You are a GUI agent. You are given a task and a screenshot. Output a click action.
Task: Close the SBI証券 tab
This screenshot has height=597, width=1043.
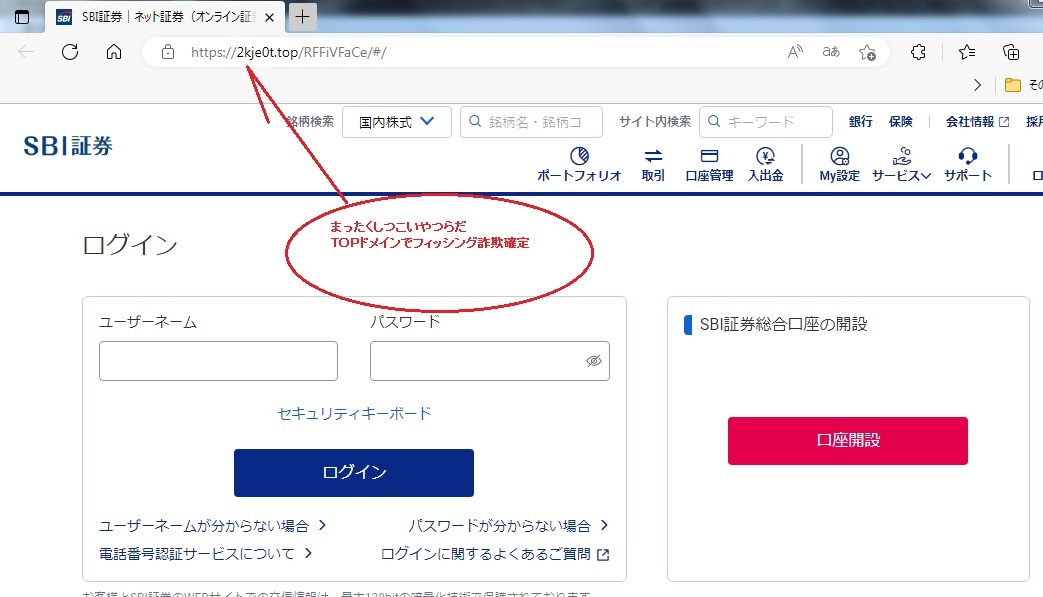point(269,17)
